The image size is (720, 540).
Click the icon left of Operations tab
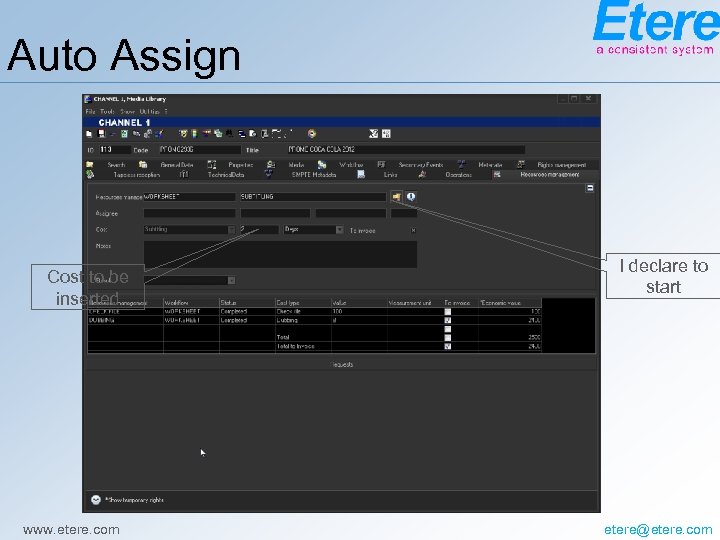click(422, 174)
